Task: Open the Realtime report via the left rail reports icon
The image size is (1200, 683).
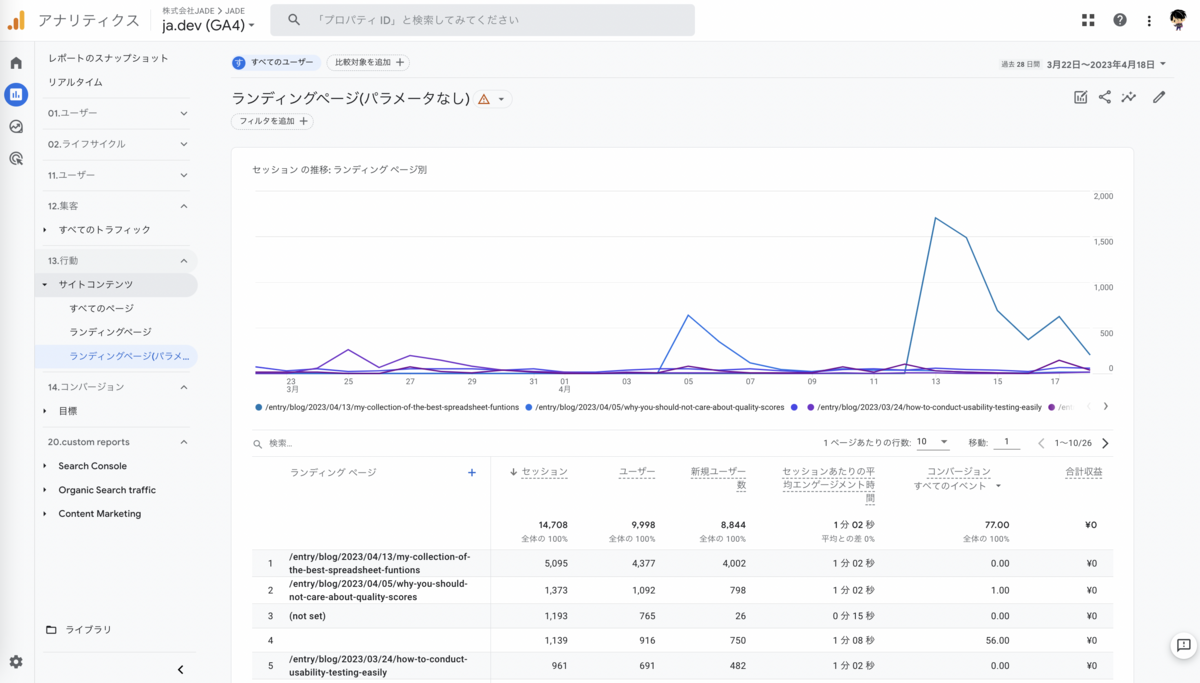Action: tap(14, 94)
